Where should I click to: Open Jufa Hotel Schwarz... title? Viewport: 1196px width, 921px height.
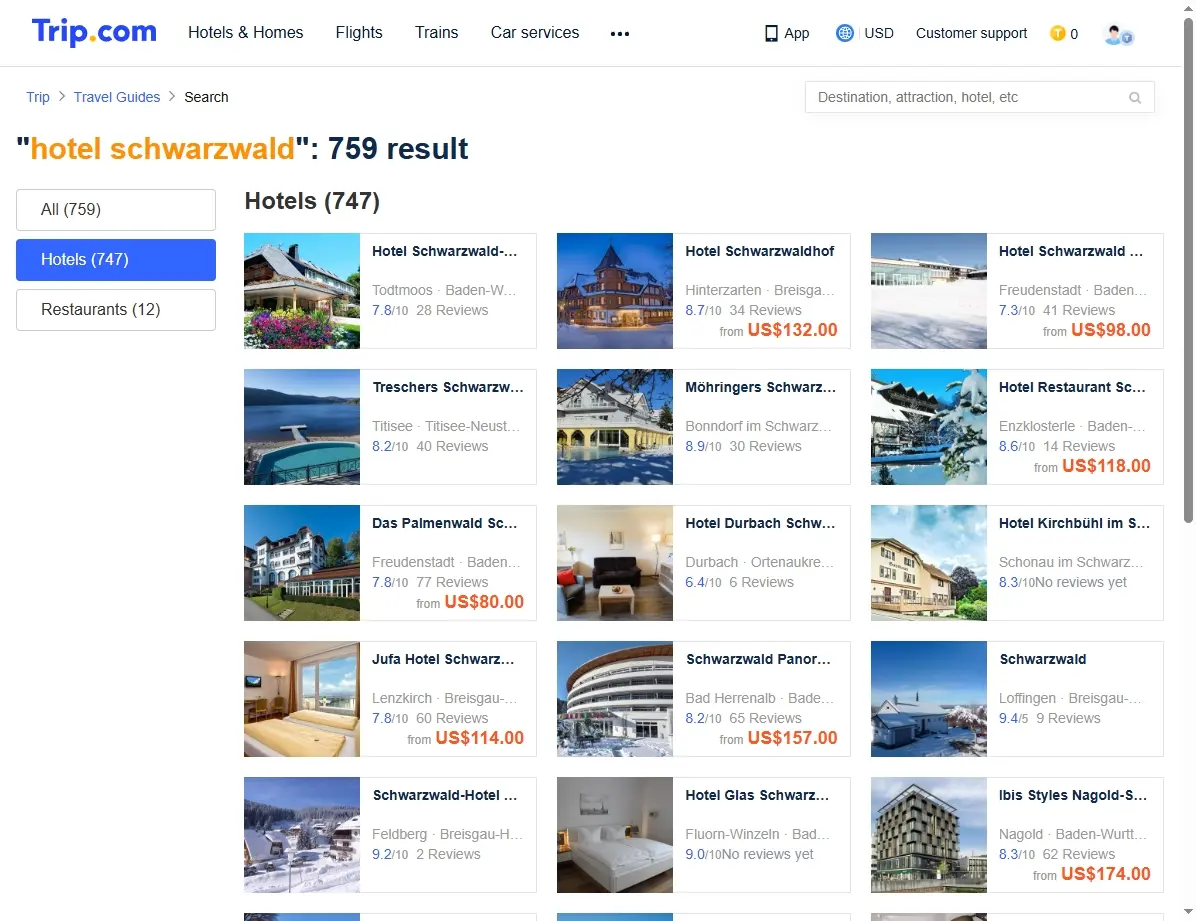click(x=443, y=659)
